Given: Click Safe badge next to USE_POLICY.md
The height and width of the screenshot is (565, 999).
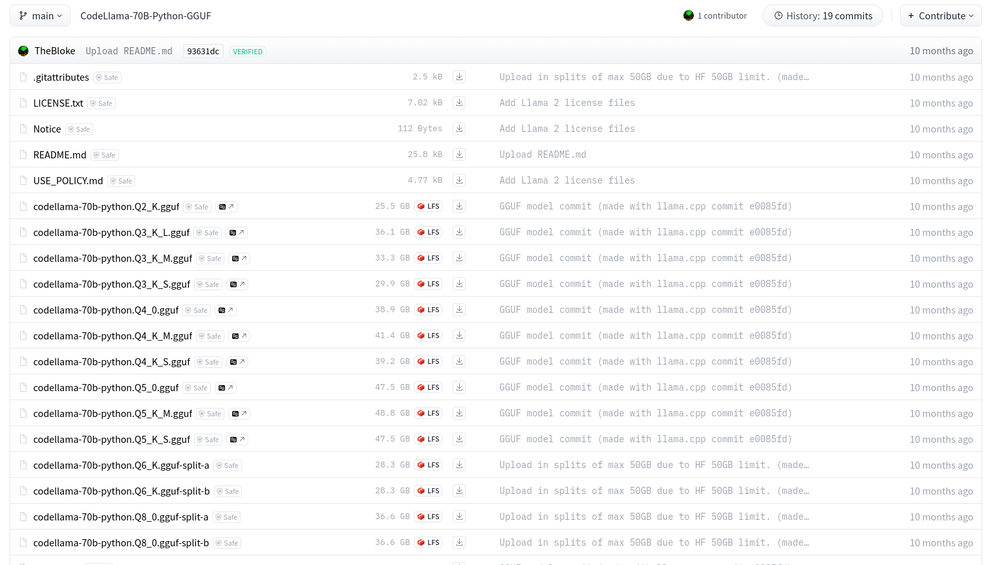Looking at the screenshot, I should (x=120, y=181).
